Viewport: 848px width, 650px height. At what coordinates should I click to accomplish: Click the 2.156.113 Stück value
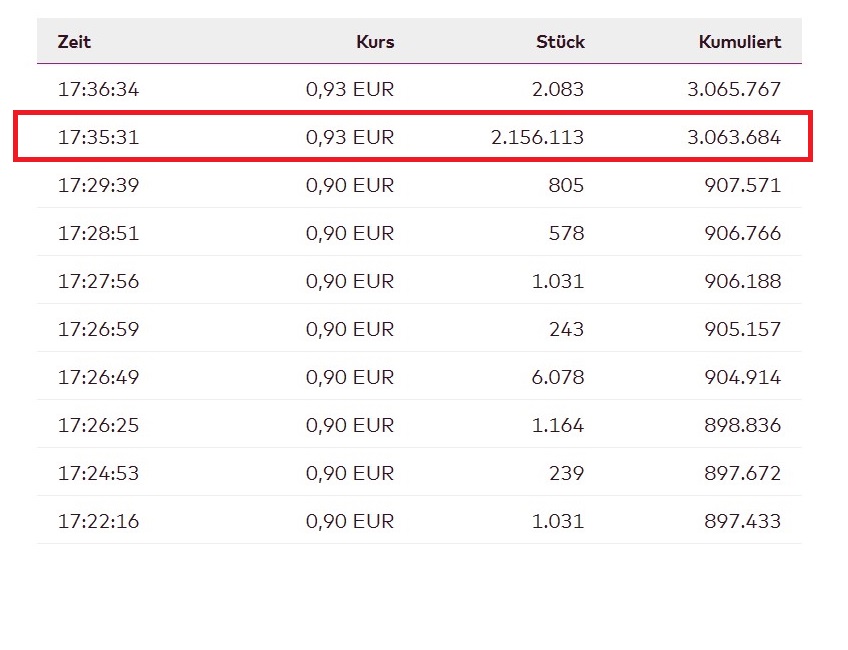click(537, 137)
